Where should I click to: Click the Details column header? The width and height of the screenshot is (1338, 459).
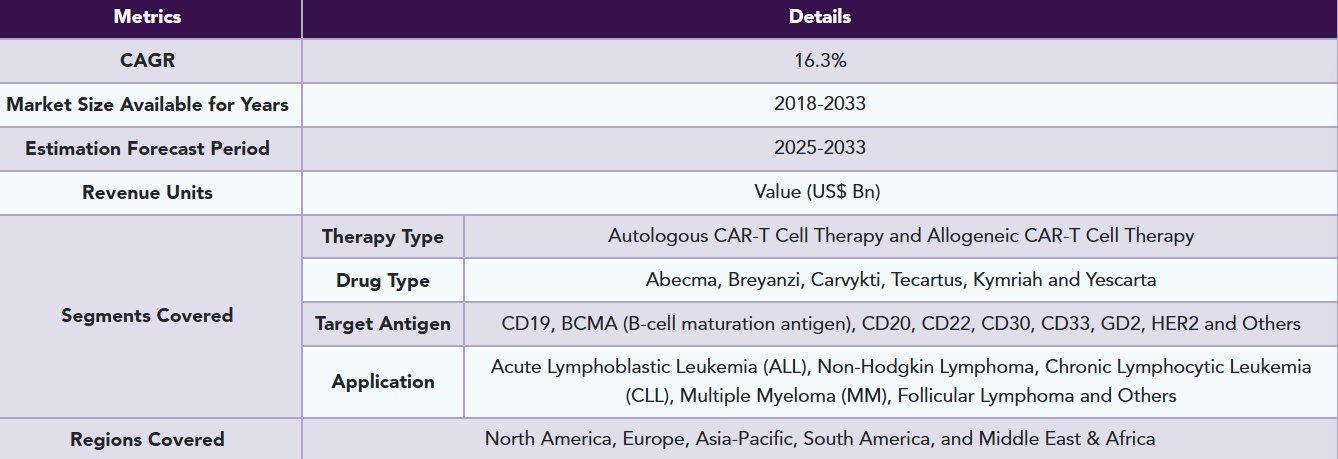click(820, 17)
